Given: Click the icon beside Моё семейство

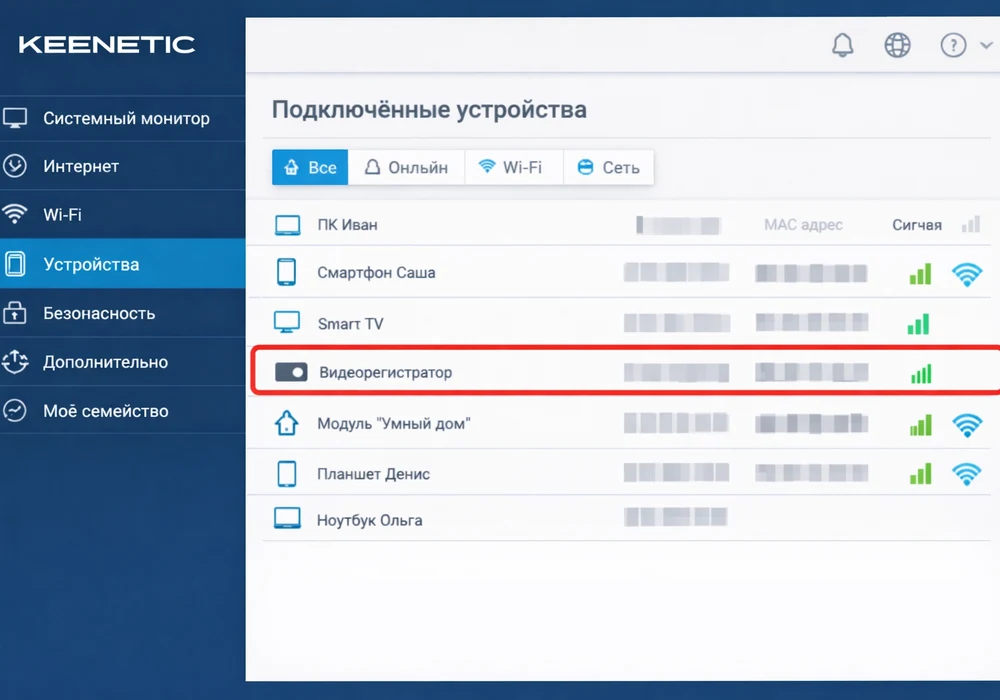Looking at the screenshot, I should 15,410.
